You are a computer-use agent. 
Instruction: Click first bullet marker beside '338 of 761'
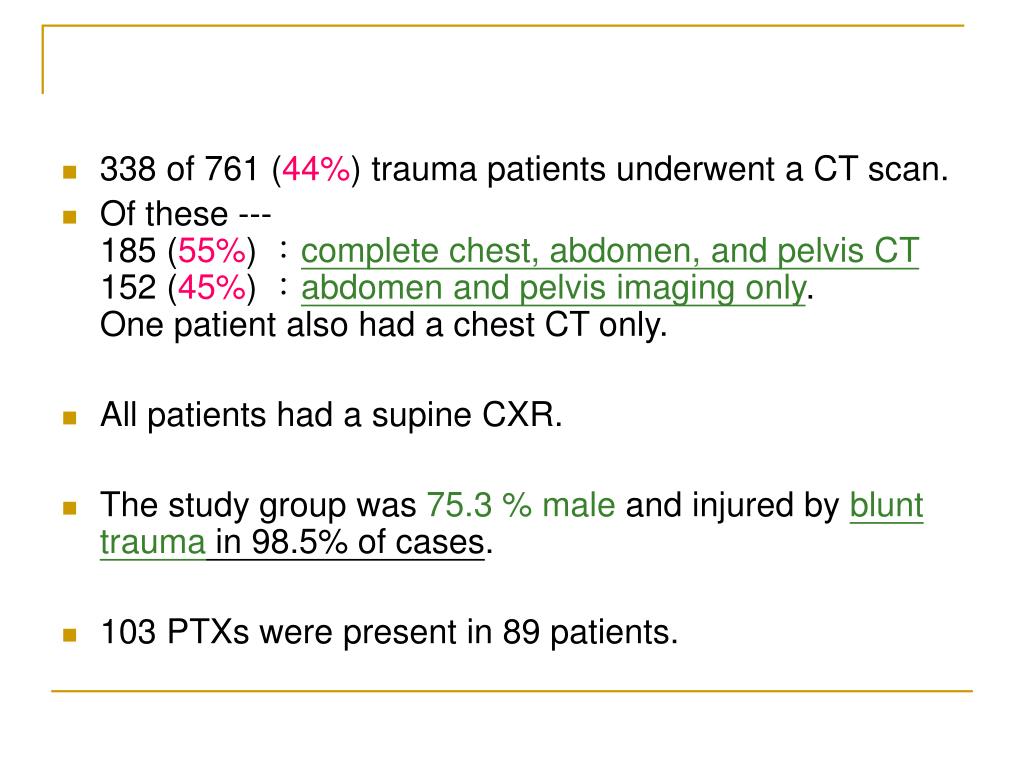[x=70, y=172]
